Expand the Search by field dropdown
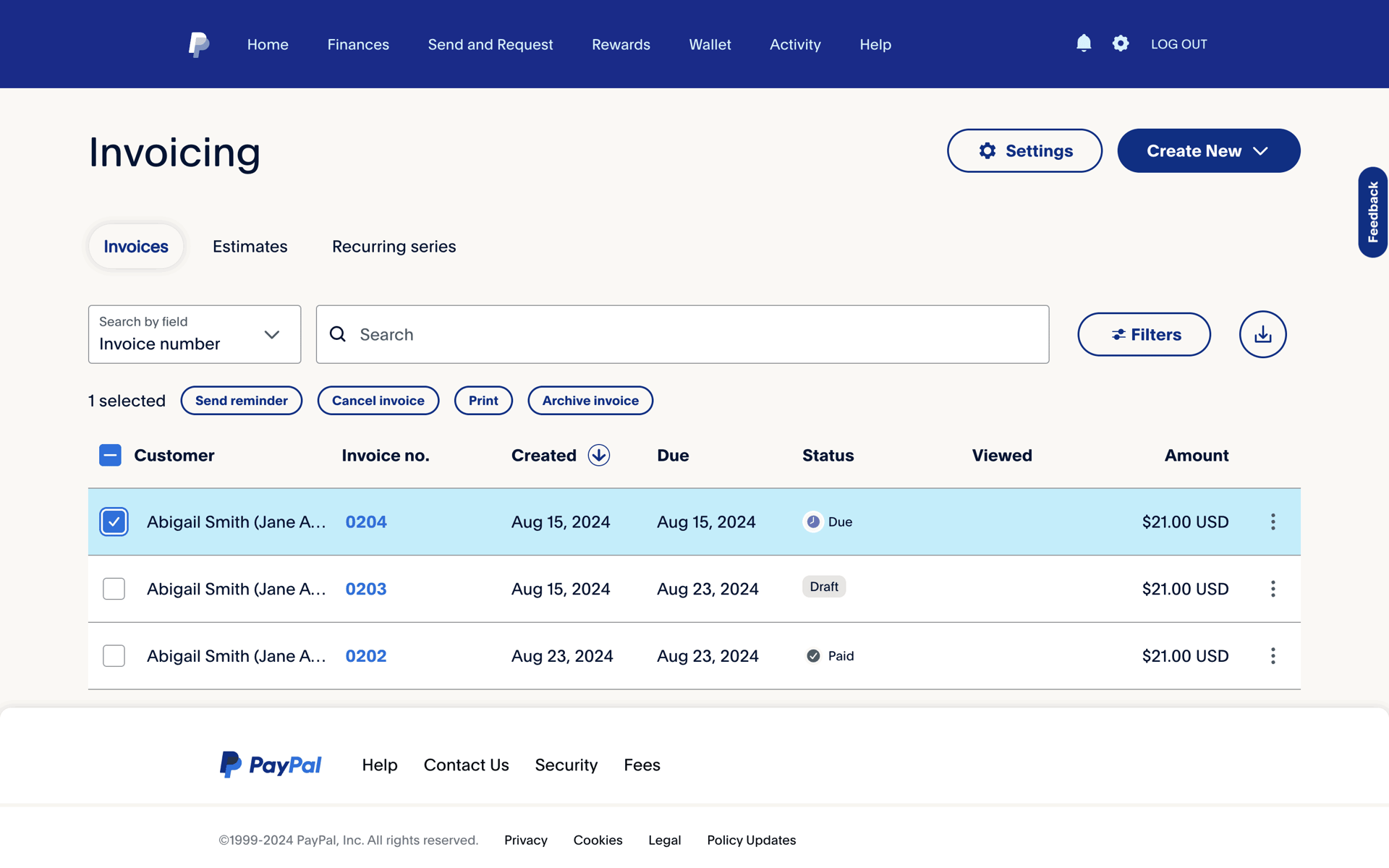 tap(195, 334)
